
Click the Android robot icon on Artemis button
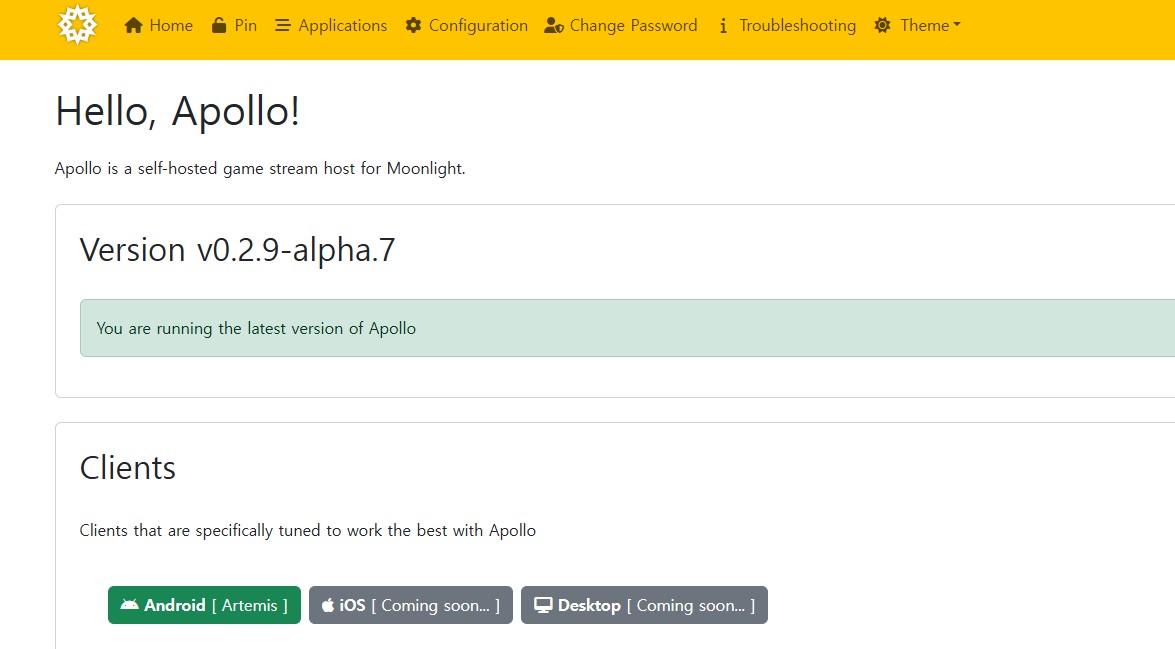click(129, 605)
